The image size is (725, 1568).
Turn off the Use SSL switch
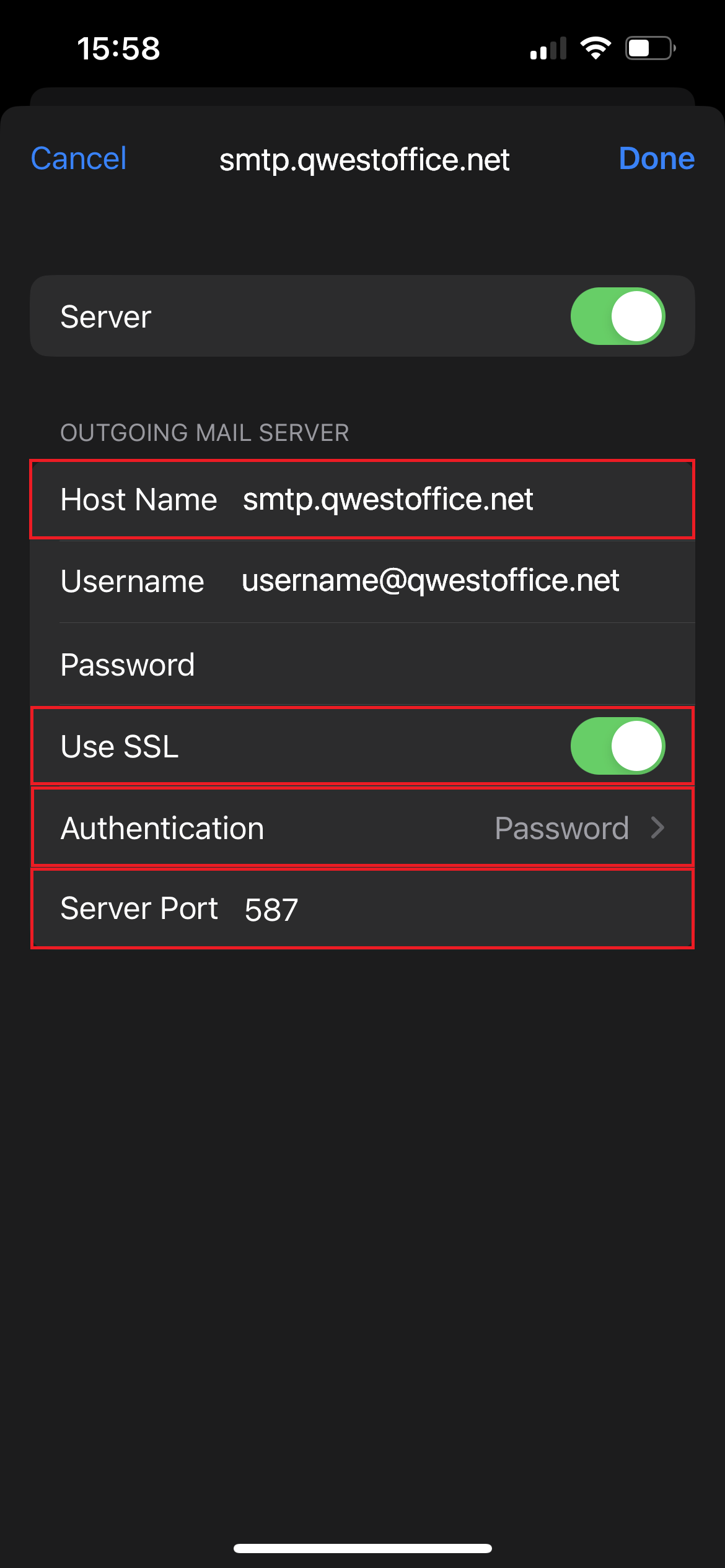[x=617, y=746]
